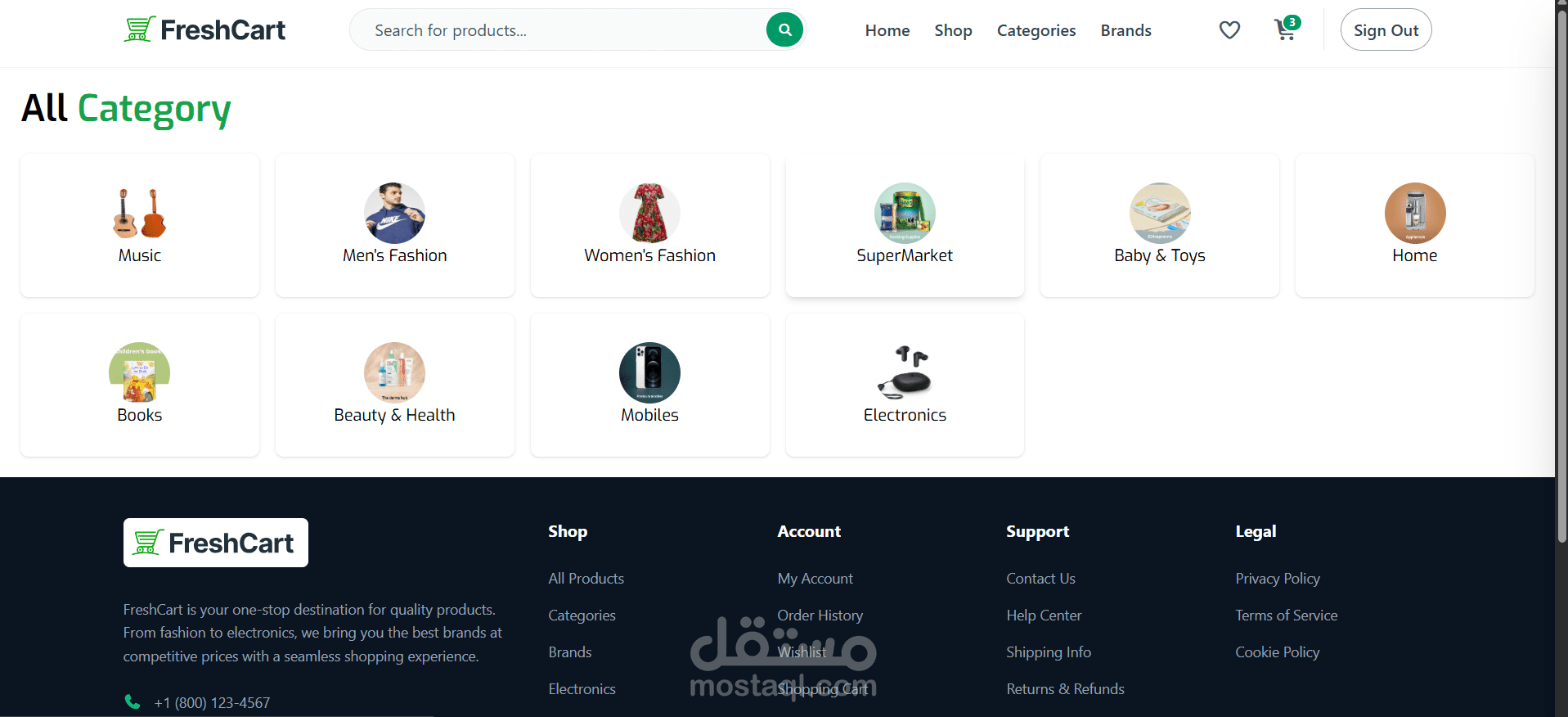This screenshot has height=717, width=1568.
Task: Go to Home in the navigation bar
Action: point(887,30)
